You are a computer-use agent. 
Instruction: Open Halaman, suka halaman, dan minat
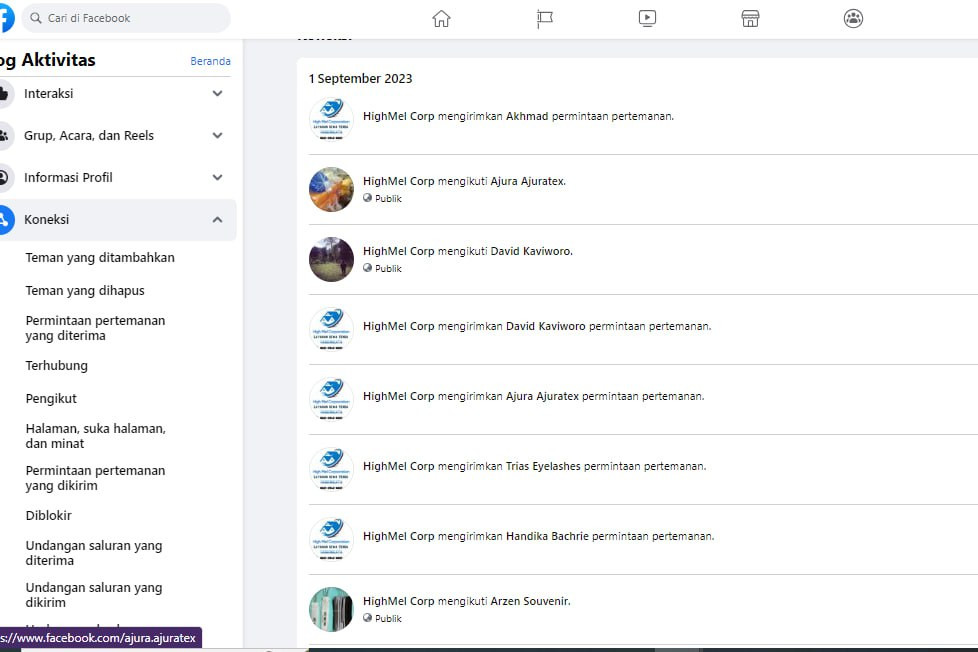tap(95, 436)
